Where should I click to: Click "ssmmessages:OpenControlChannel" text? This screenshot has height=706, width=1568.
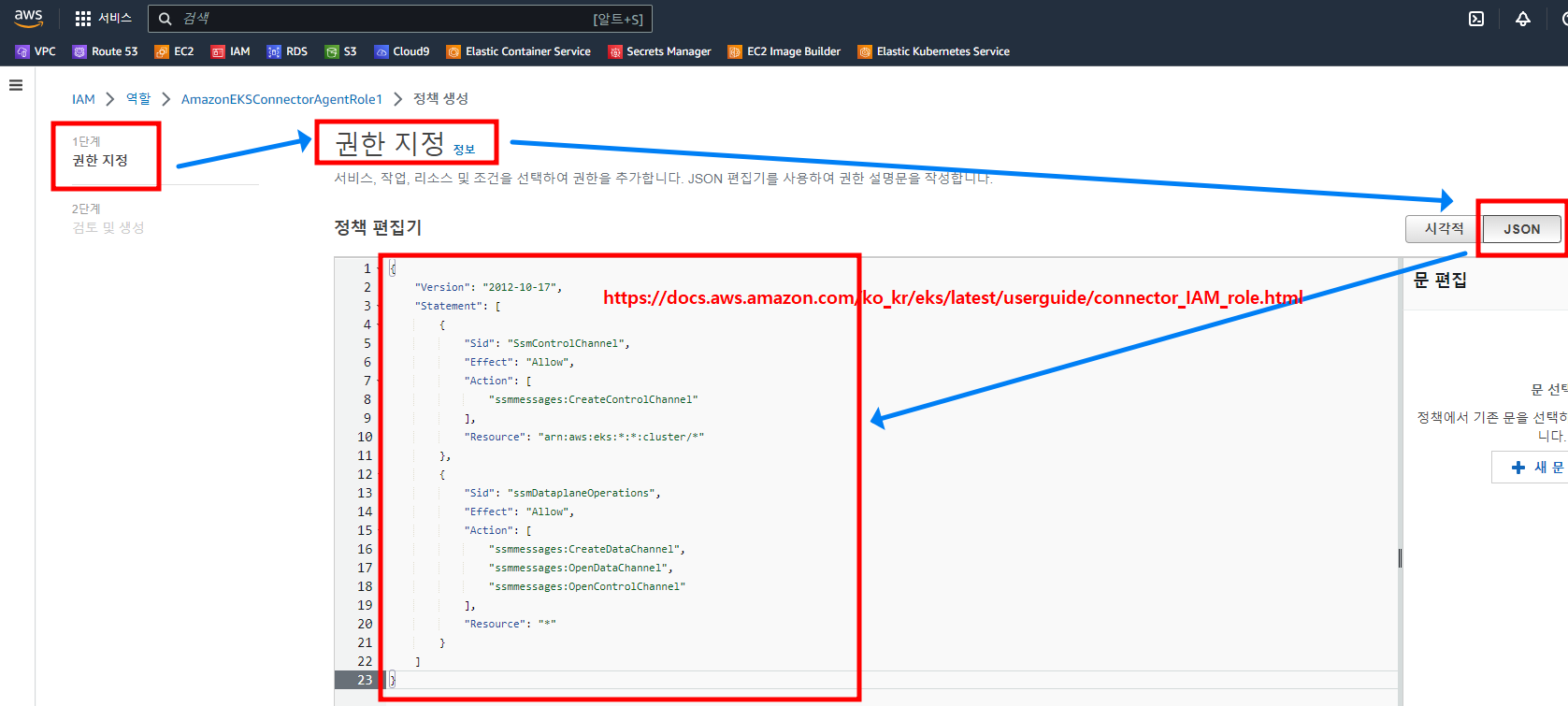tap(586, 586)
